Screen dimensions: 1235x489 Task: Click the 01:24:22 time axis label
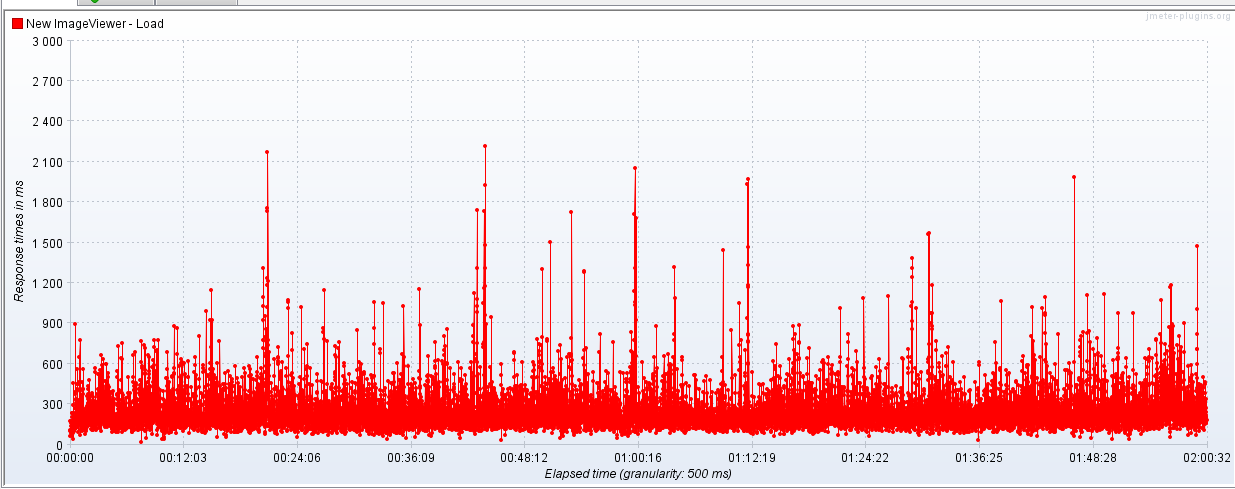[x=866, y=458]
